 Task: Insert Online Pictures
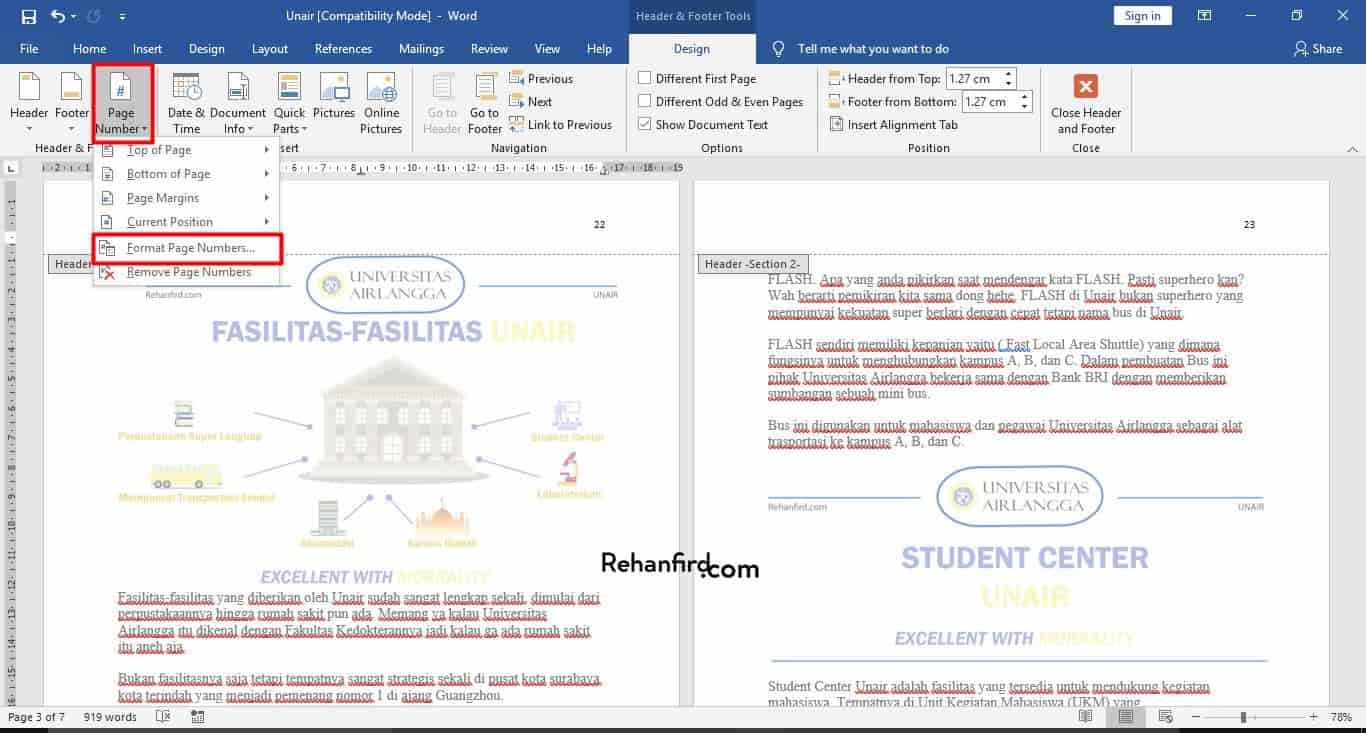click(x=381, y=104)
